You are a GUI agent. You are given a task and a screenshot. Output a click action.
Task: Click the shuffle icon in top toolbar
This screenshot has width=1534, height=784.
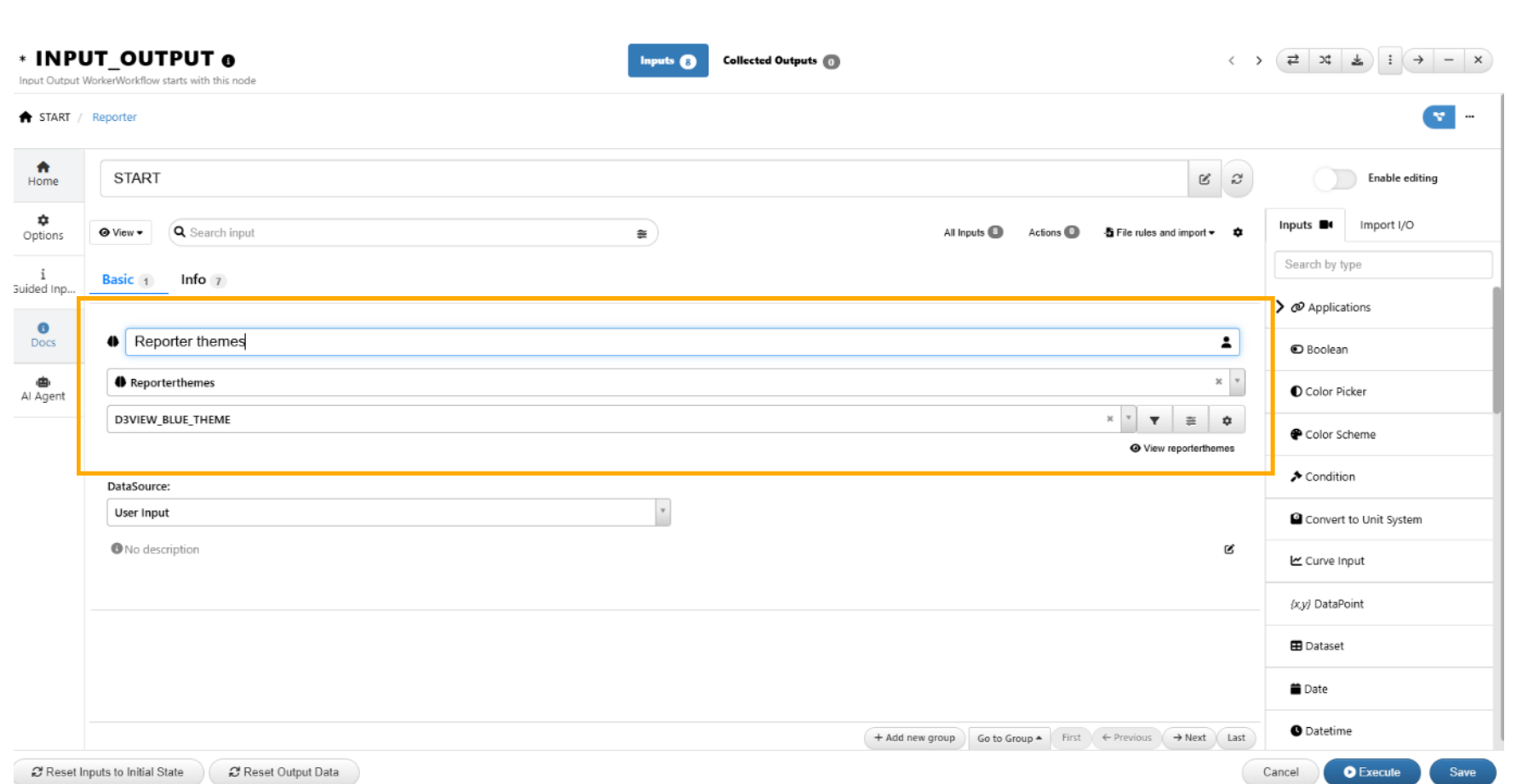1325,60
